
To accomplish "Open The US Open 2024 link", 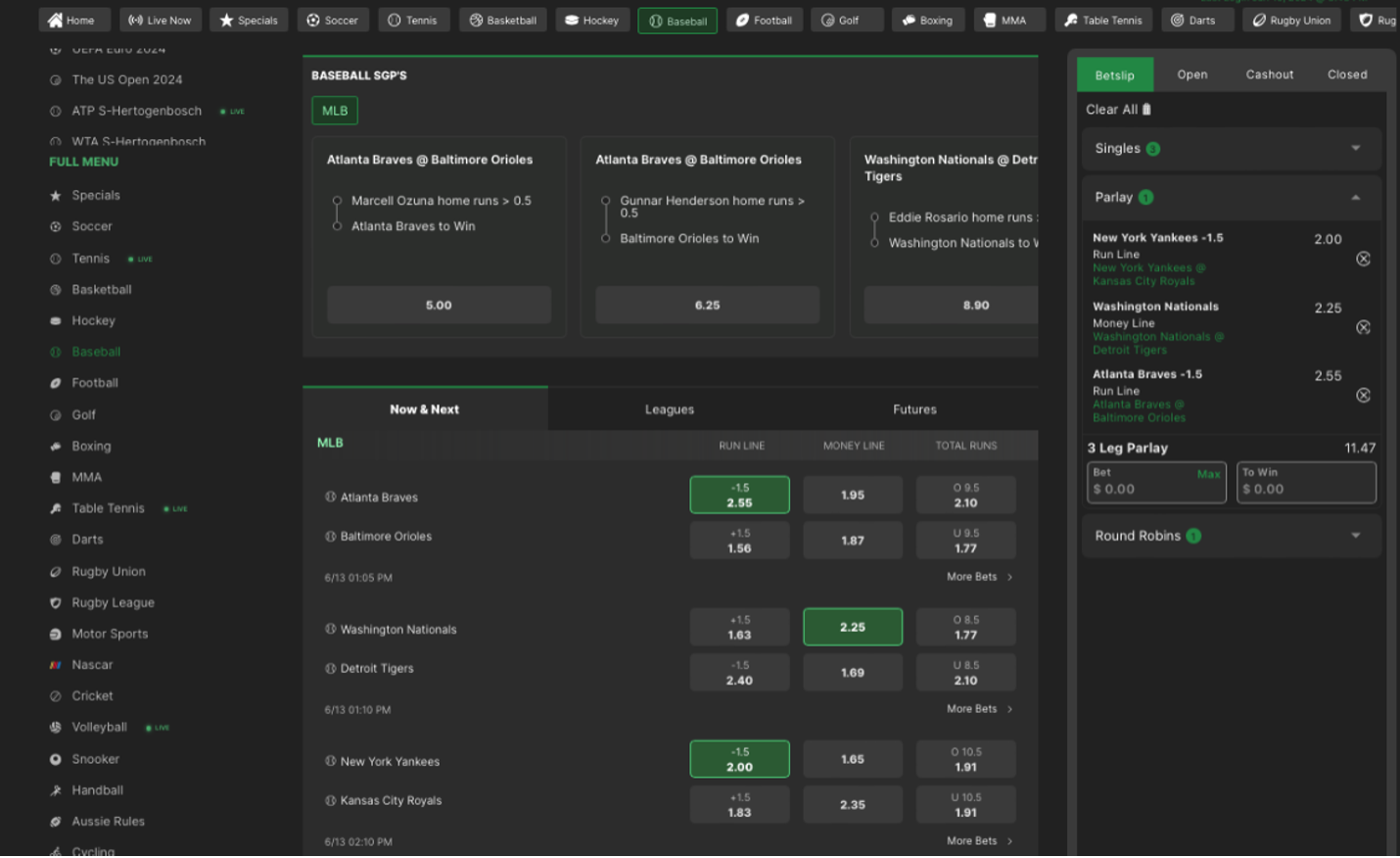I will pyautogui.click(x=126, y=80).
